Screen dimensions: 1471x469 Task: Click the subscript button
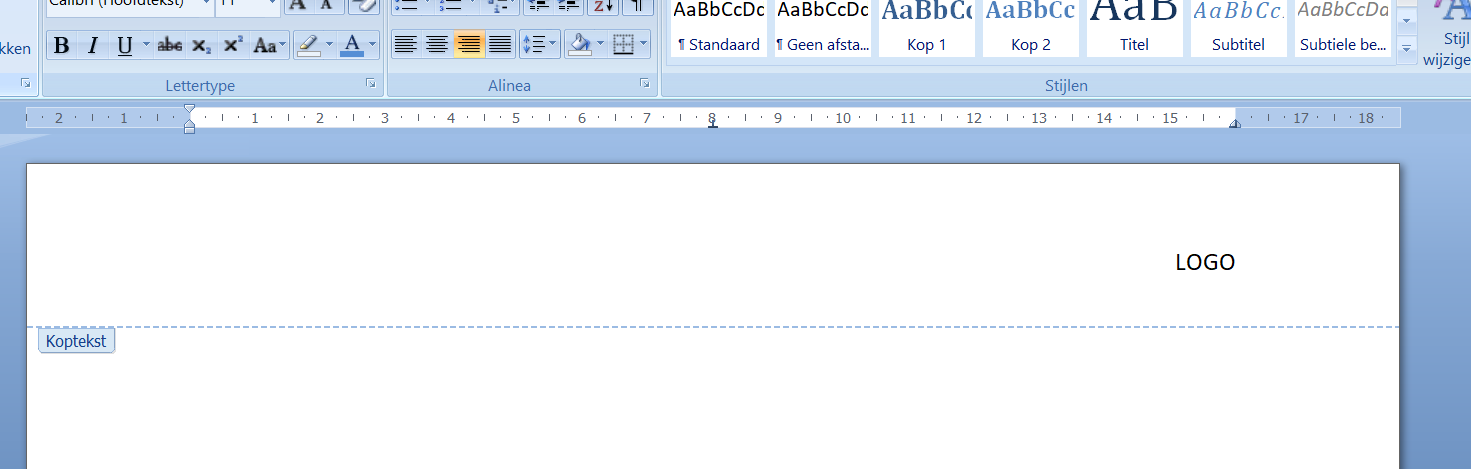pyautogui.click(x=201, y=45)
